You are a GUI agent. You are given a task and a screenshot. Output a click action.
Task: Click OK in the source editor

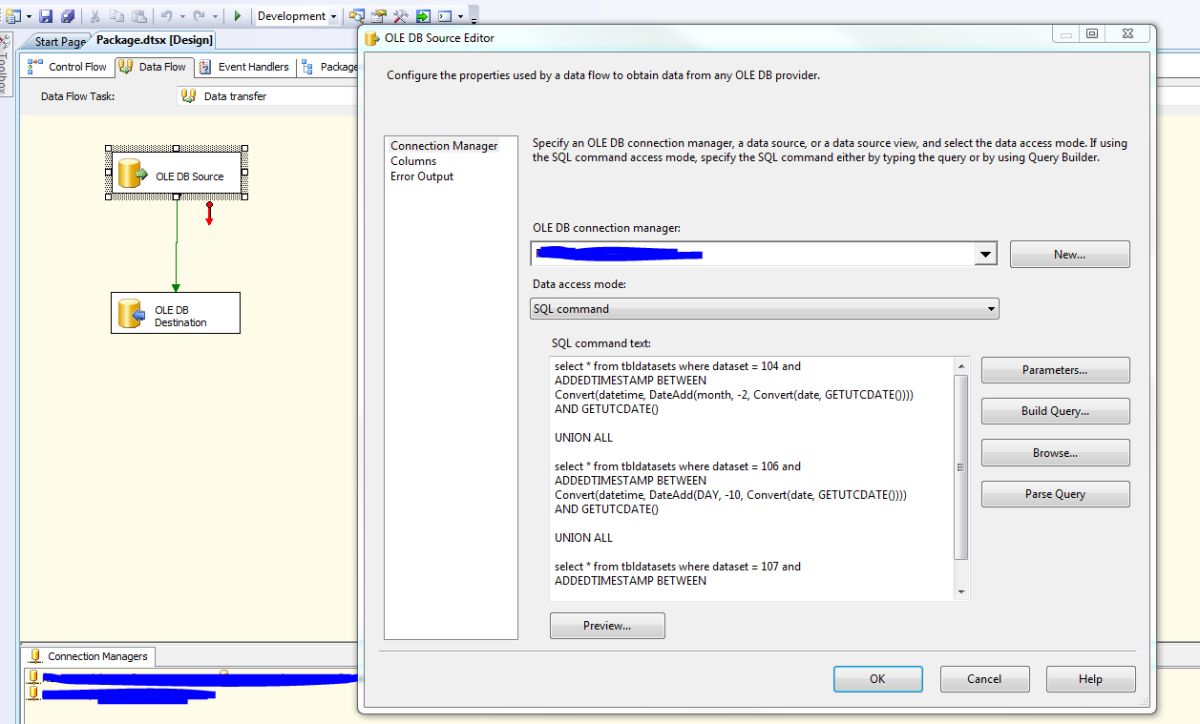click(877, 679)
